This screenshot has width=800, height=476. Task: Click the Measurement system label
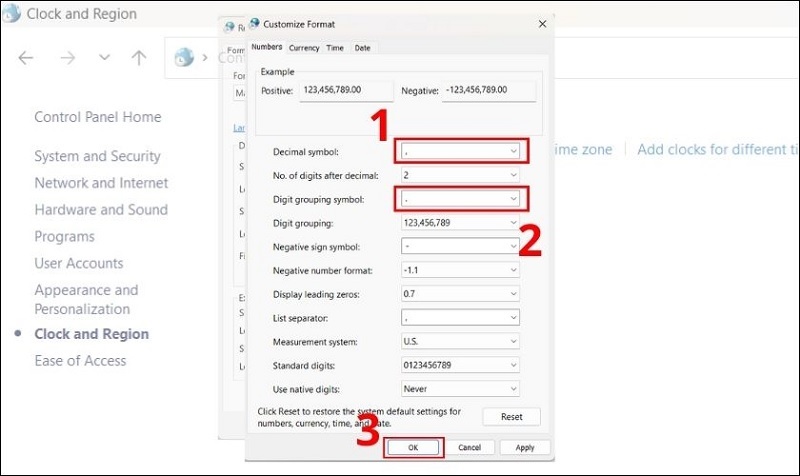(x=315, y=342)
